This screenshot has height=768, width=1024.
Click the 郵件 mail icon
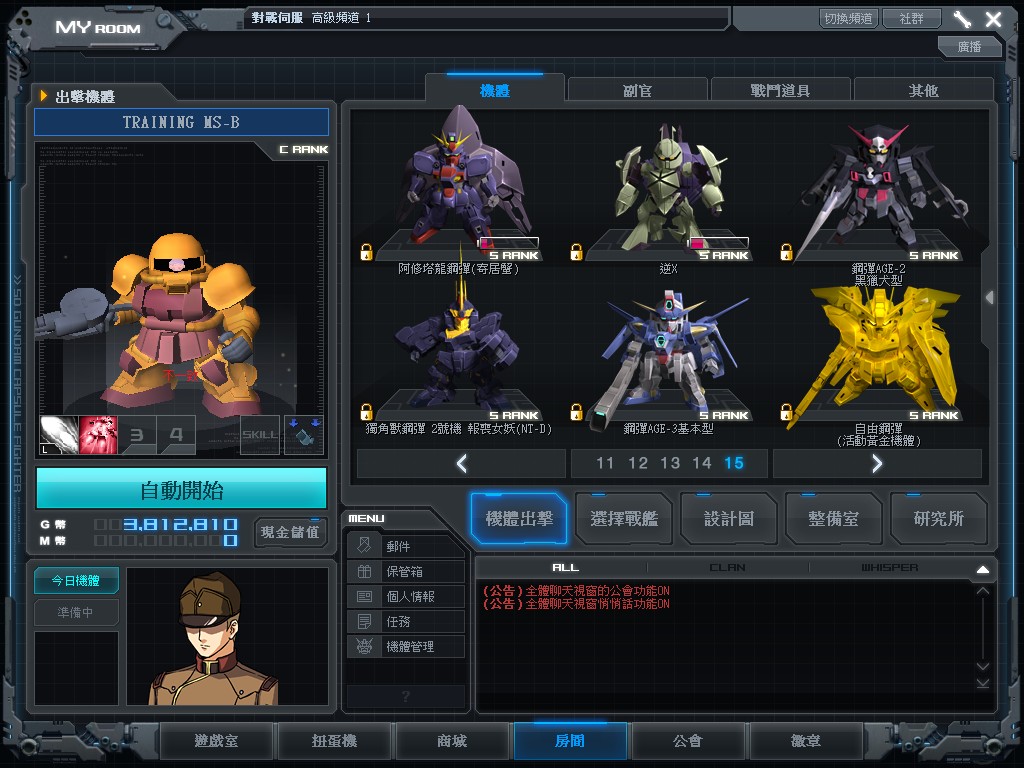pyautogui.click(x=364, y=545)
